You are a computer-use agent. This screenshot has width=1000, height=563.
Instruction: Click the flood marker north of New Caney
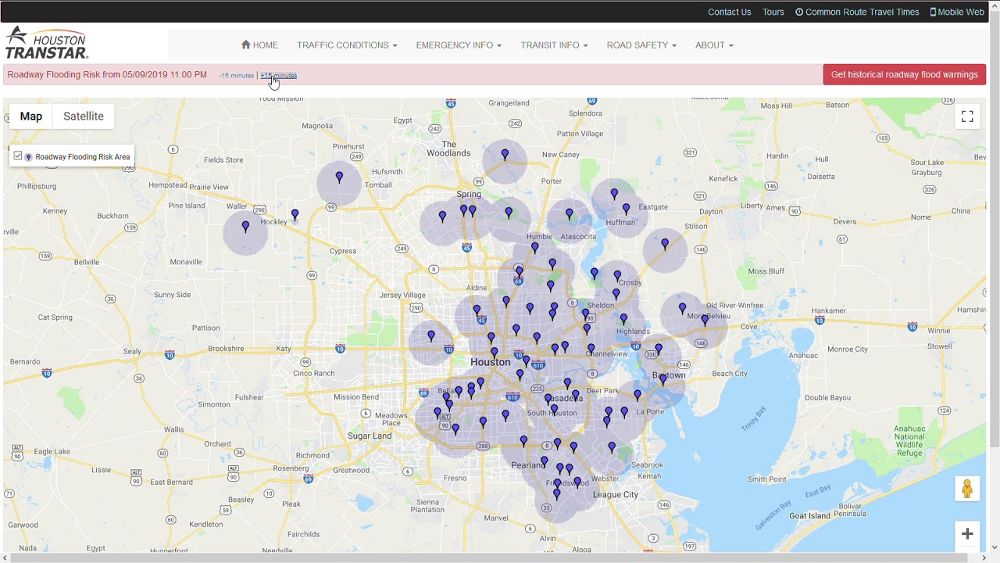pyautogui.click(x=505, y=154)
